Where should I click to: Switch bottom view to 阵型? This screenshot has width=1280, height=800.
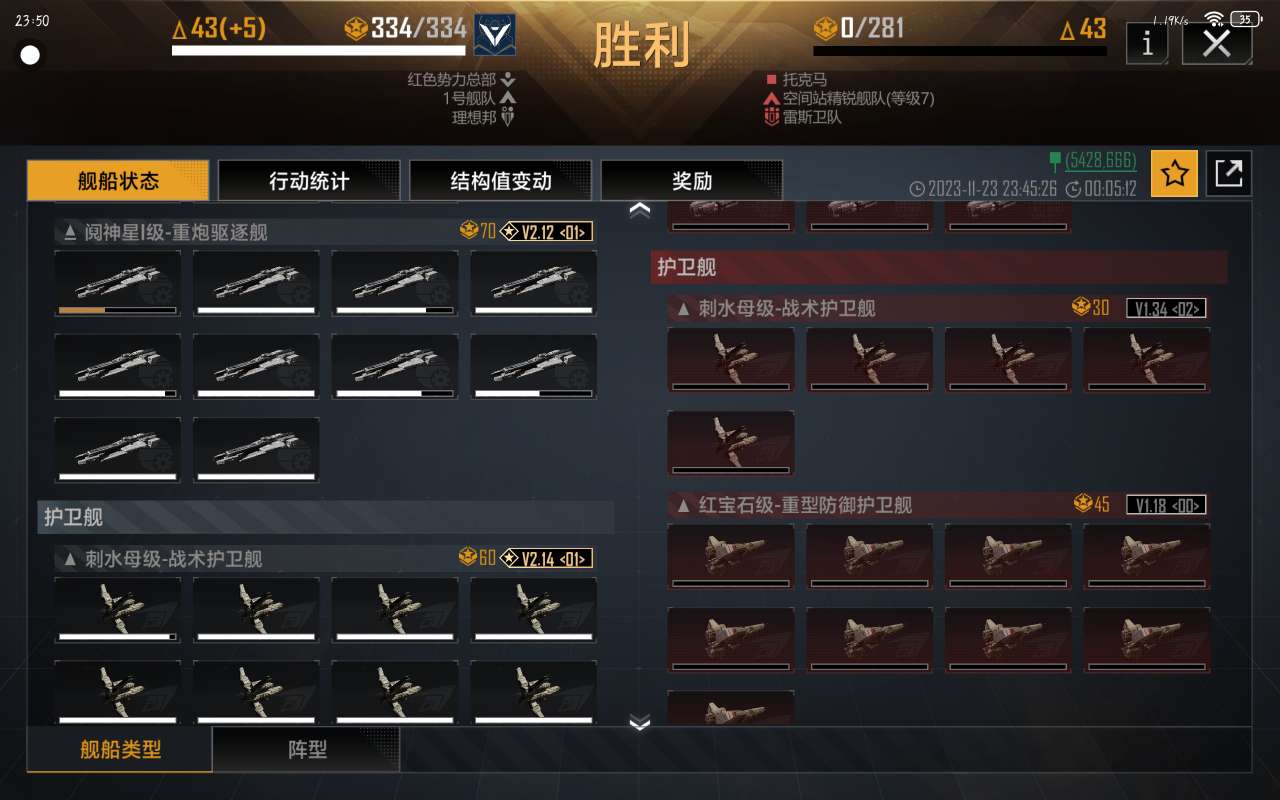(307, 749)
